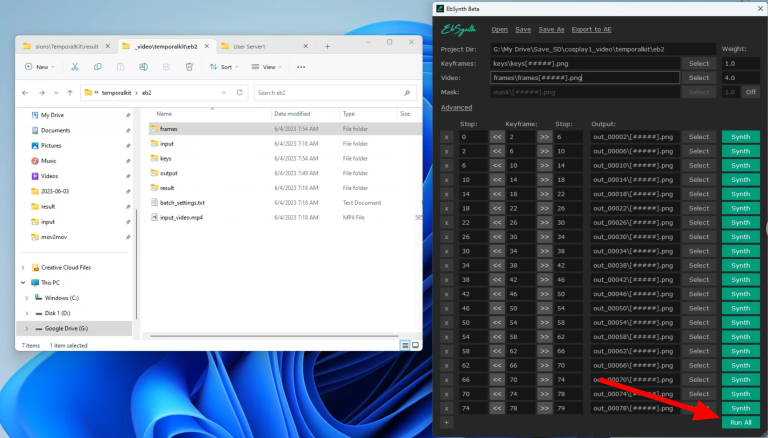This screenshot has width=768, height=438.
Task: Click Run All button in EbSynth
Action: click(741, 422)
